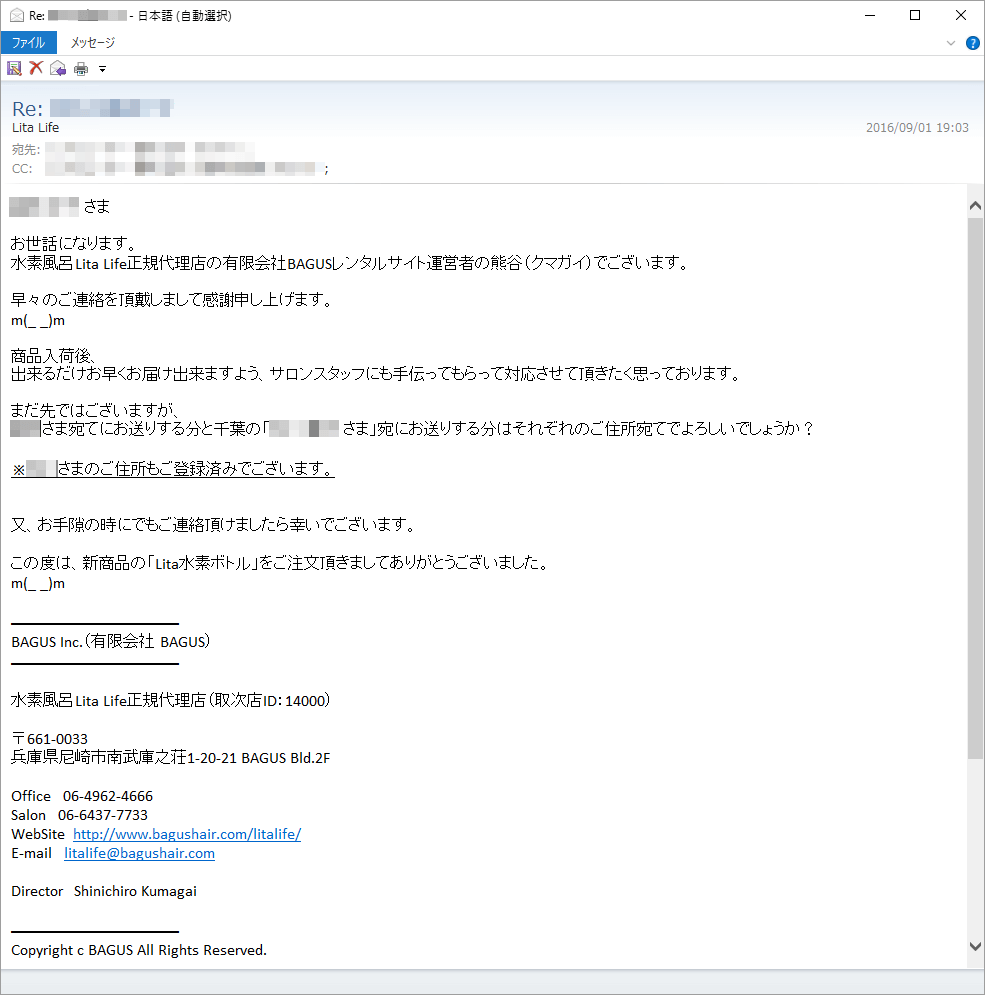Click the scroll down arrow of message body

tap(975, 946)
